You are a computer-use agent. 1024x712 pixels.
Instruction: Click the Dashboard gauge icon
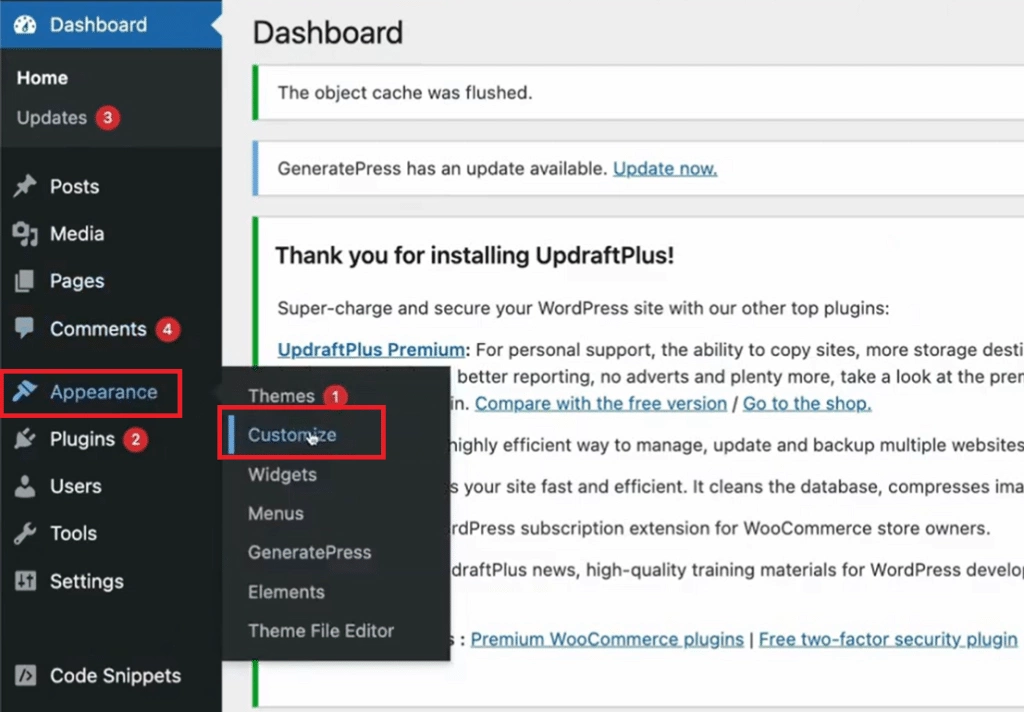[x=25, y=25]
